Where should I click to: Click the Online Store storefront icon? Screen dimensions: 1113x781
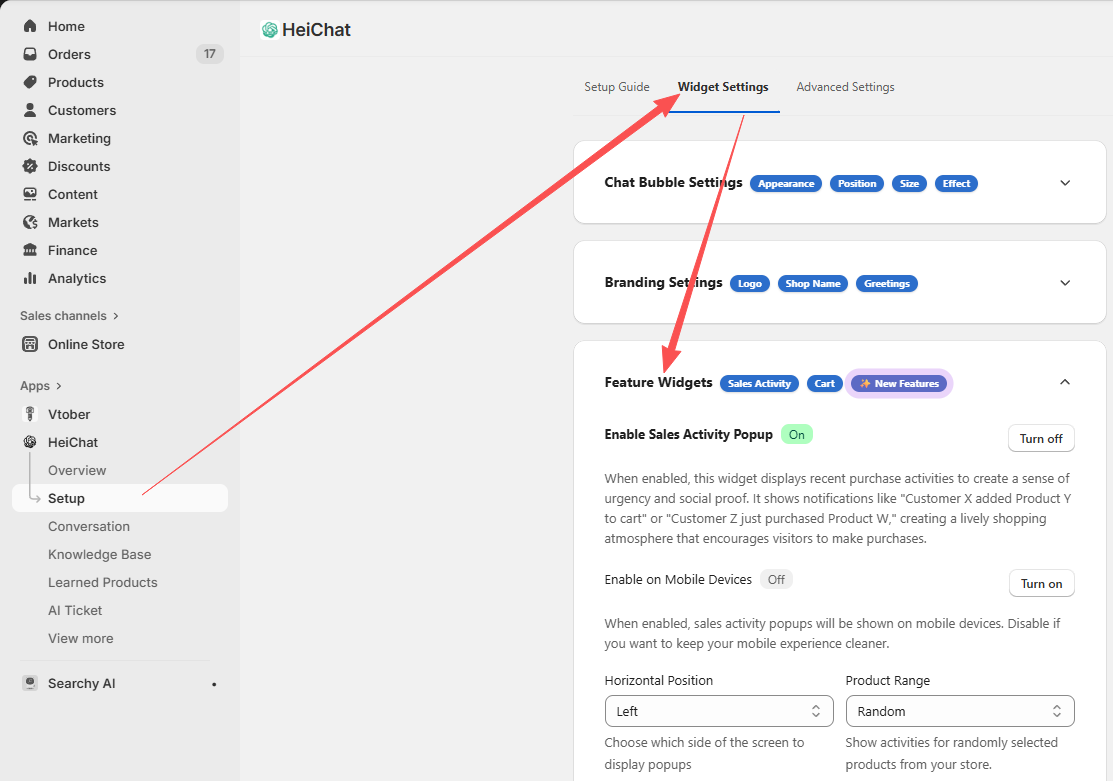pyautogui.click(x=30, y=344)
